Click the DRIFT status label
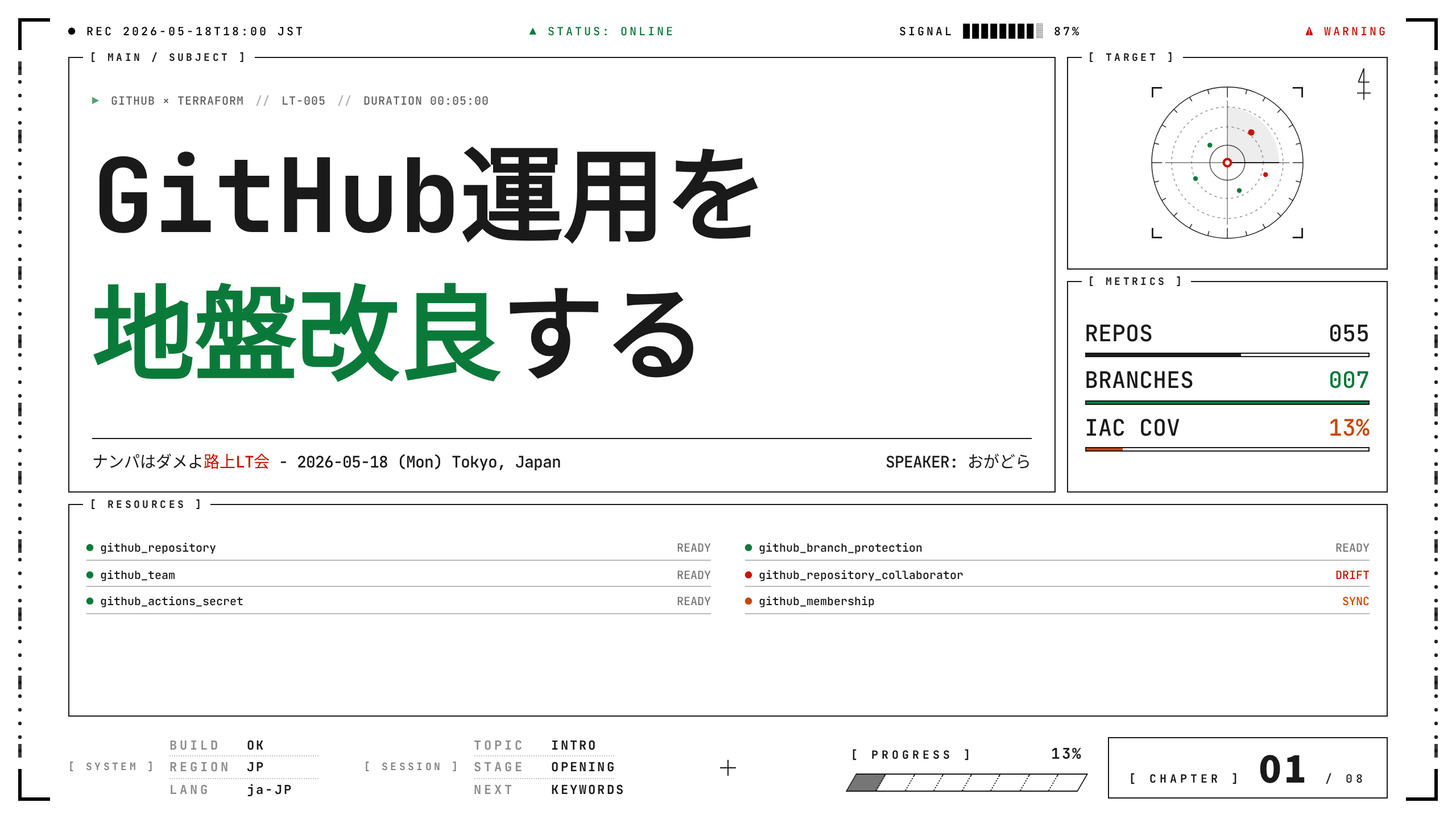1456x819 pixels. tap(1352, 575)
